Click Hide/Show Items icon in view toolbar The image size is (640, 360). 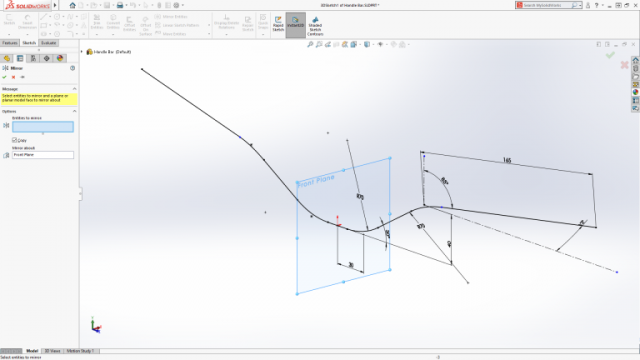tap(380, 44)
